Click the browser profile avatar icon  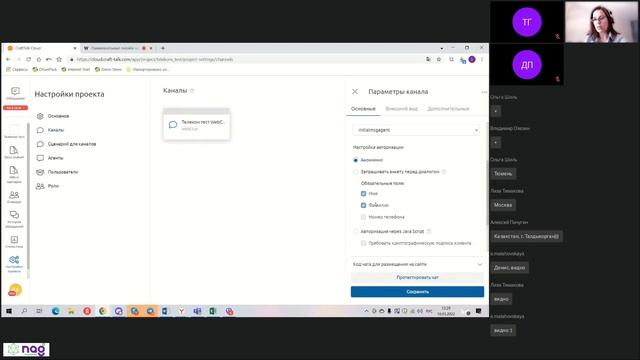472,60
